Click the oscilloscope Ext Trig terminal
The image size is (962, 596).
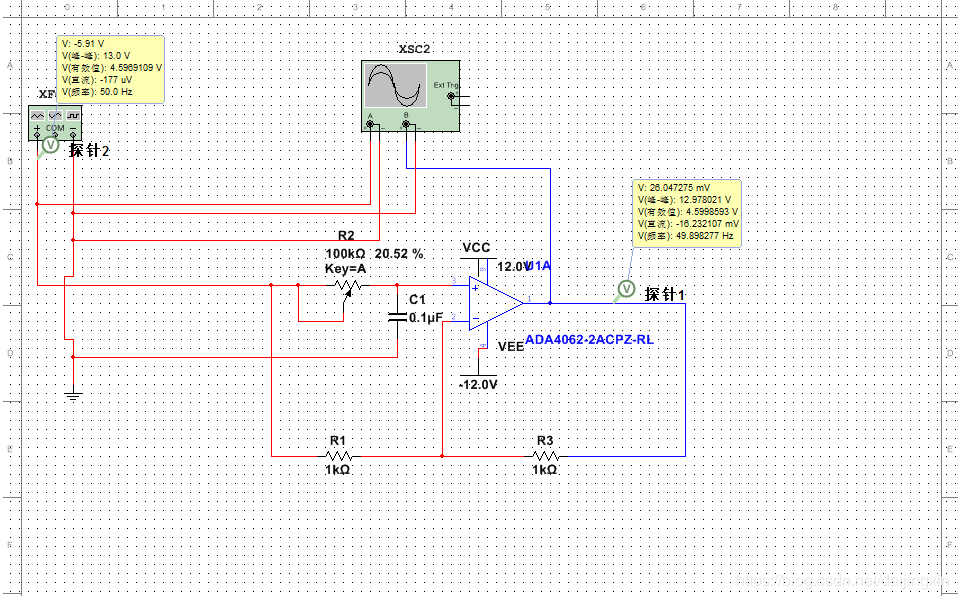click(x=451, y=96)
